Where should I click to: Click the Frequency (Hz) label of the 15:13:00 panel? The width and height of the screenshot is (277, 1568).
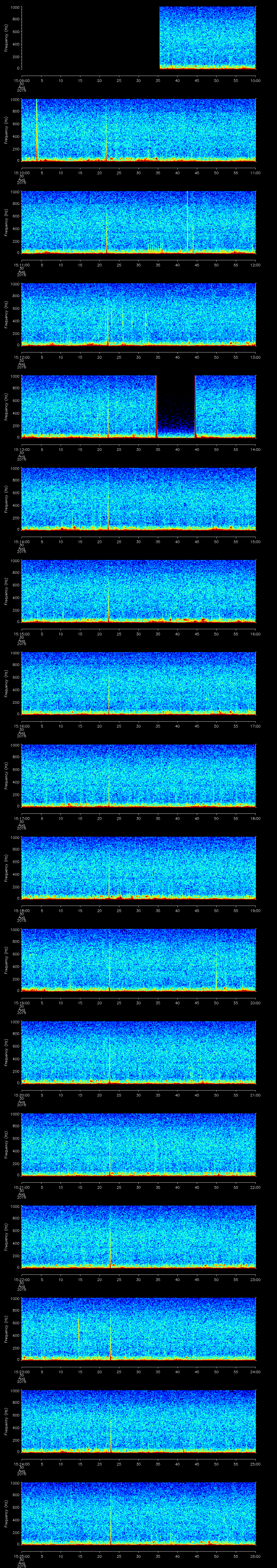[6, 407]
